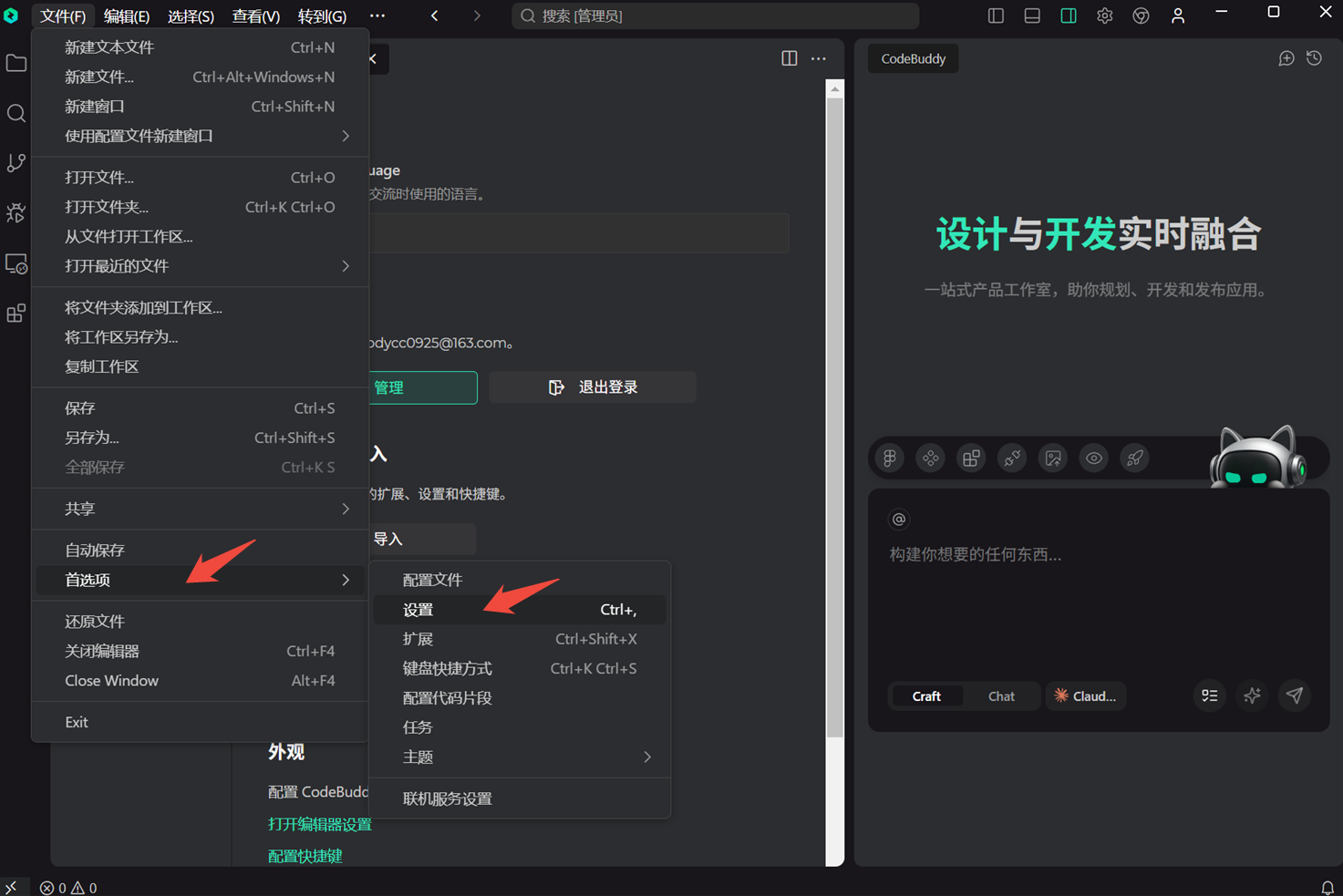Click the editor's vertical scrollbar thumb
The height and width of the screenshot is (896, 1343).
[834, 417]
